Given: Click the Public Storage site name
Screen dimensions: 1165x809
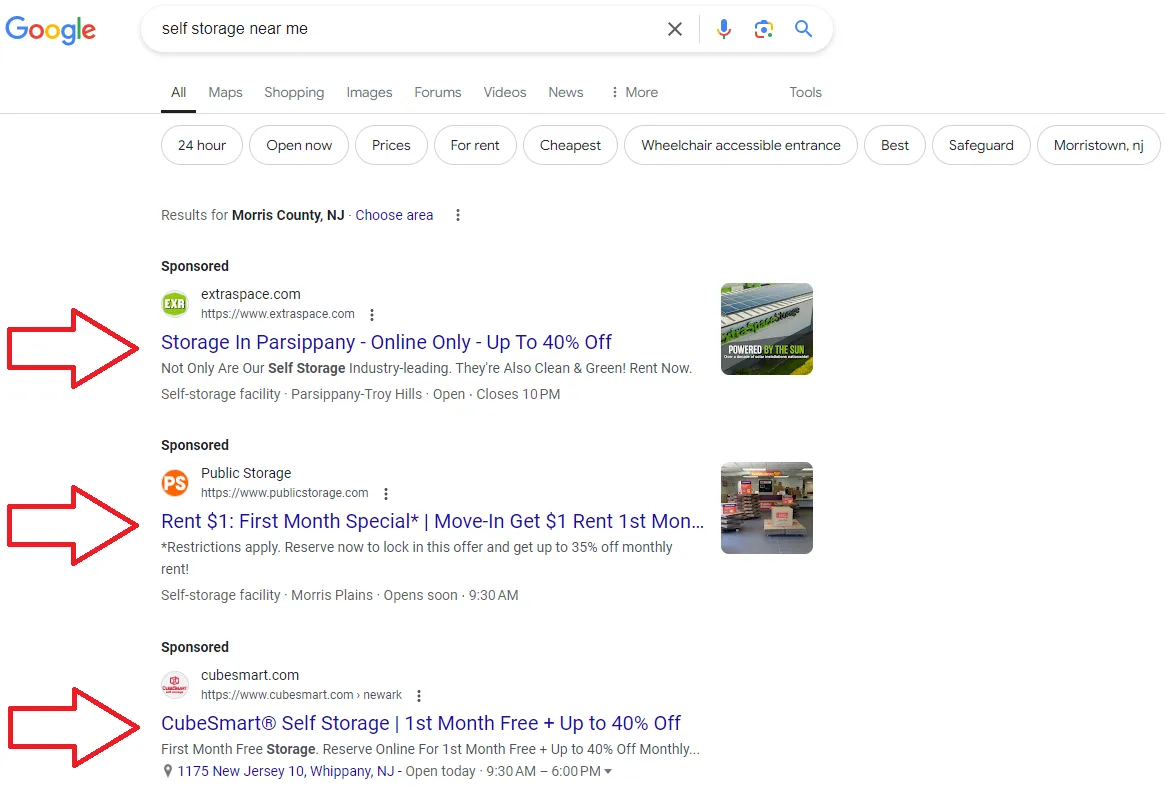Looking at the screenshot, I should 246,473.
